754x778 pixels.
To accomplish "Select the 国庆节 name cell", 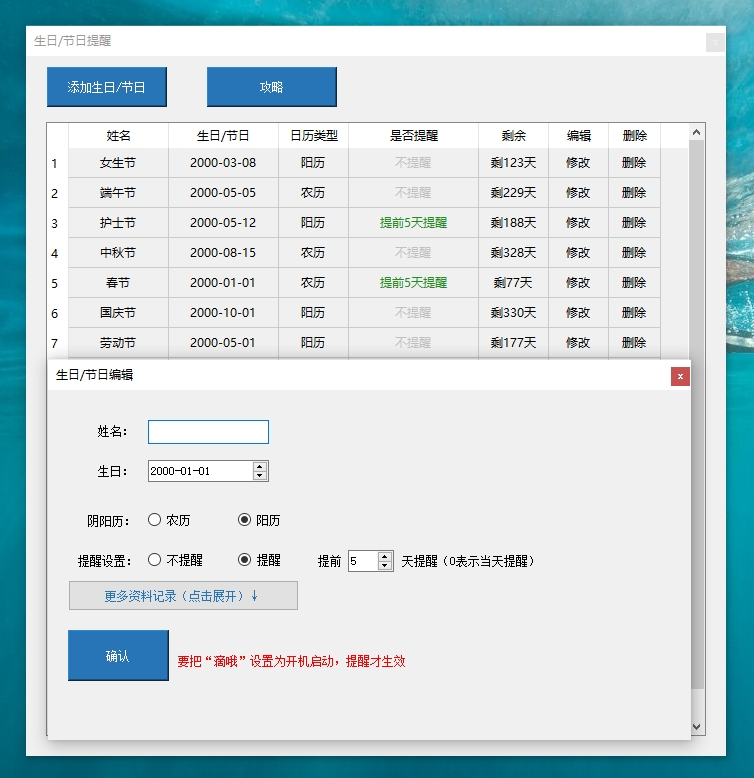I will click(119, 313).
